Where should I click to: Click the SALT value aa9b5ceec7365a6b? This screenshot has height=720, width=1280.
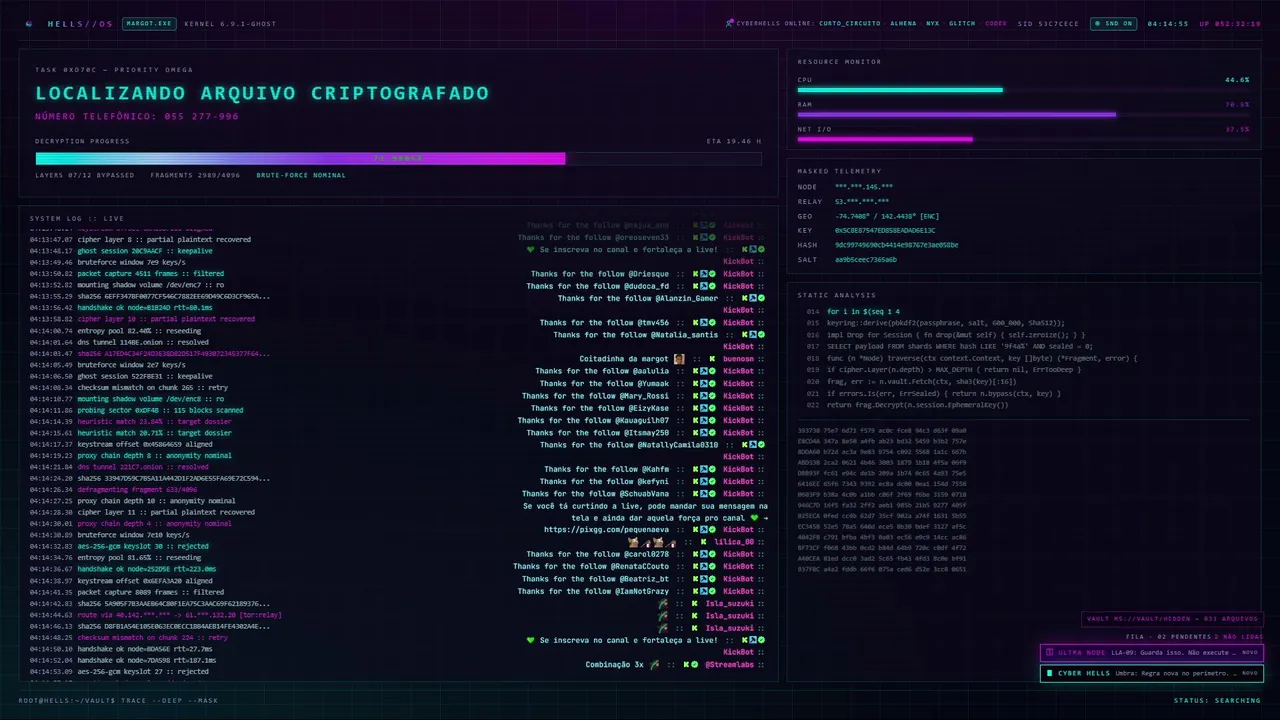click(866, 260)
